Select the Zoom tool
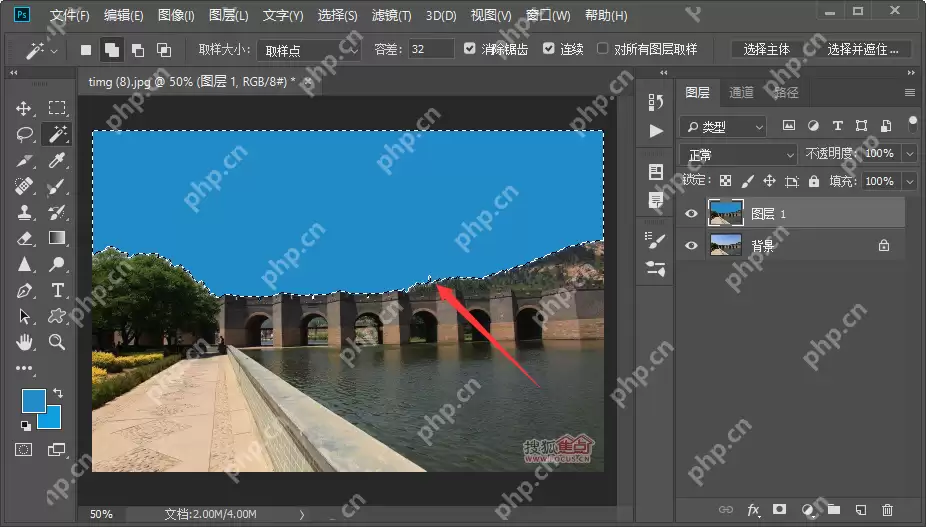This screenshot has height=527, width=926. [57, 342]
